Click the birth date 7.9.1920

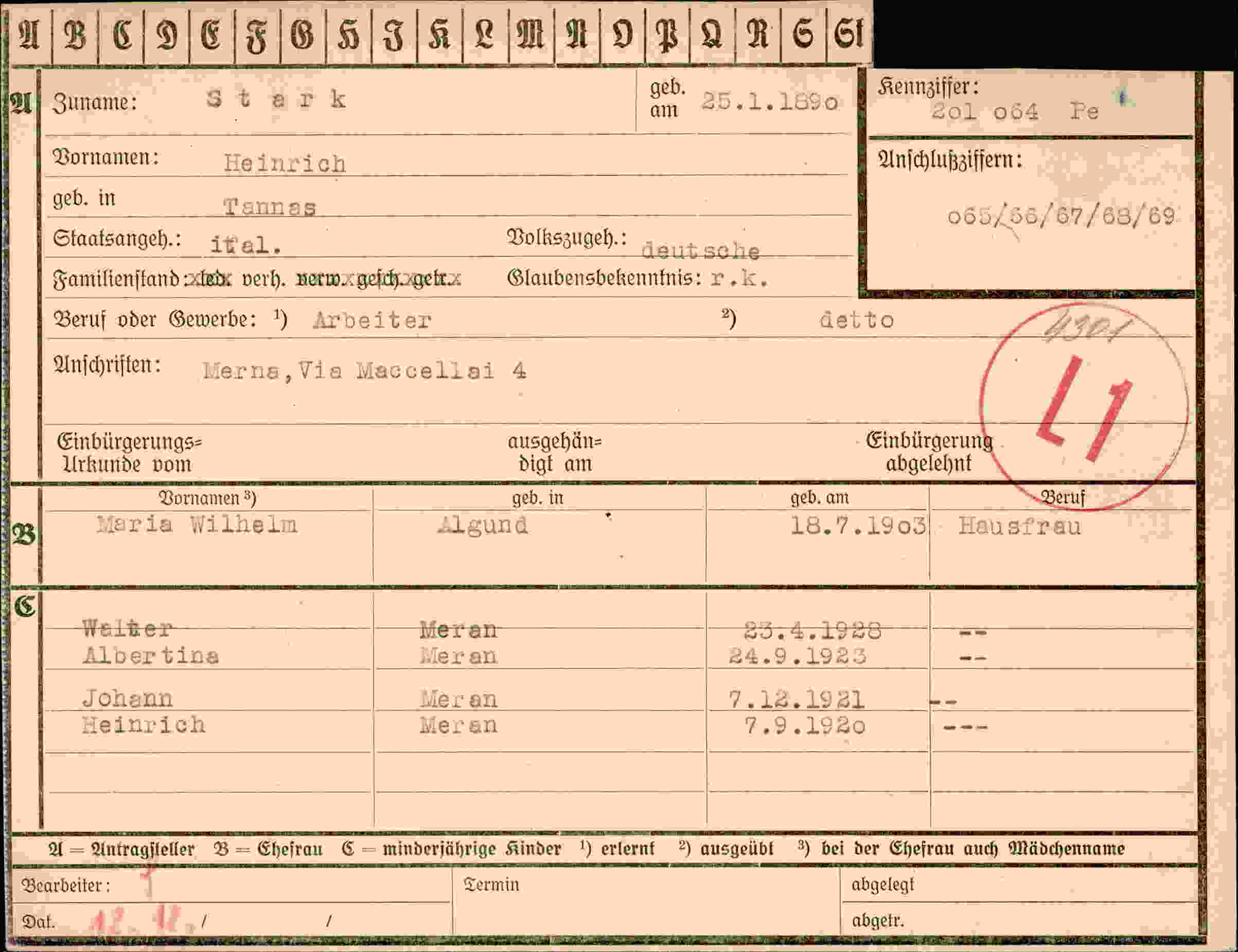pyautogui.click(x=805, y=726)
